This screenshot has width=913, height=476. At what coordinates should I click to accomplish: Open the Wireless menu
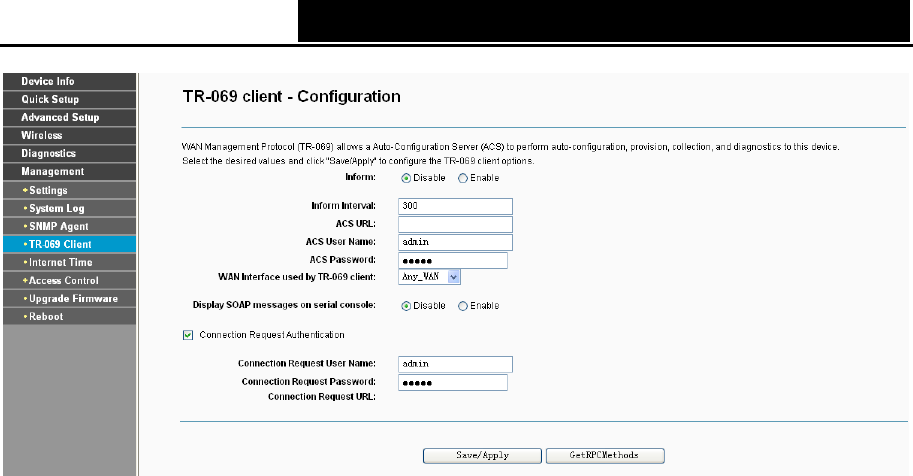coord(69,136)
